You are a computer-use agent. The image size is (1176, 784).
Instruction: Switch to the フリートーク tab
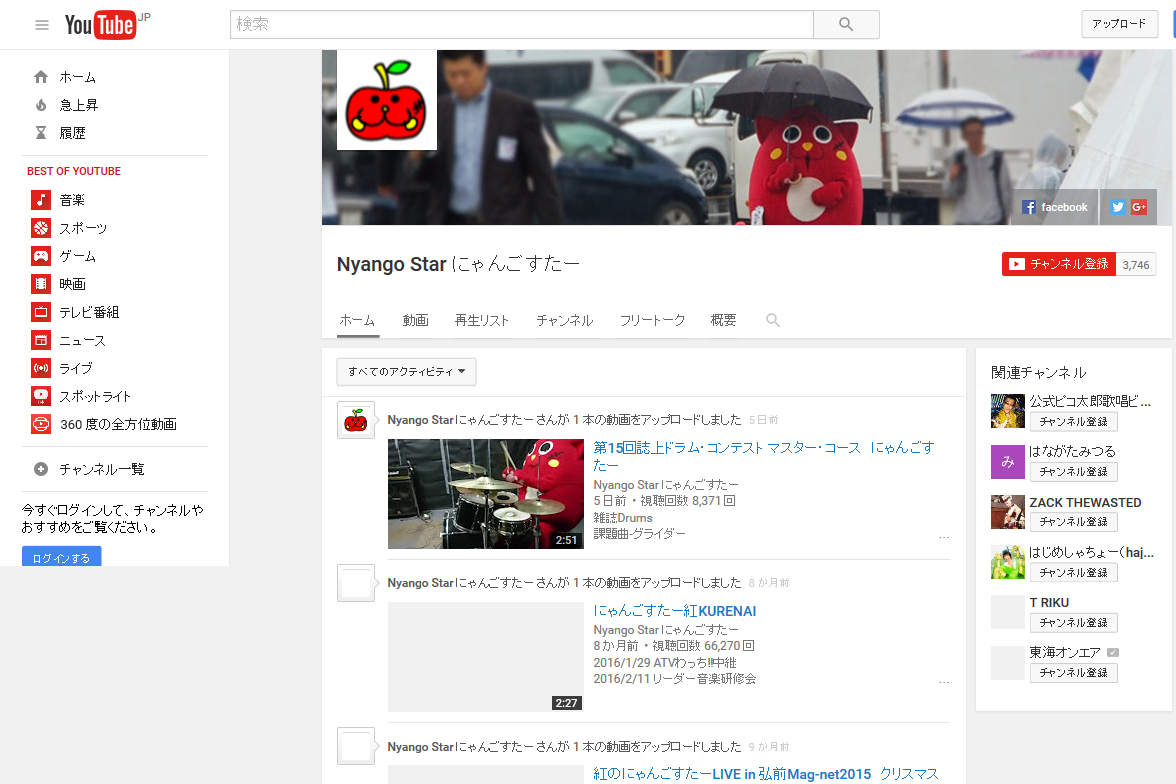click(x=652, y=320)
